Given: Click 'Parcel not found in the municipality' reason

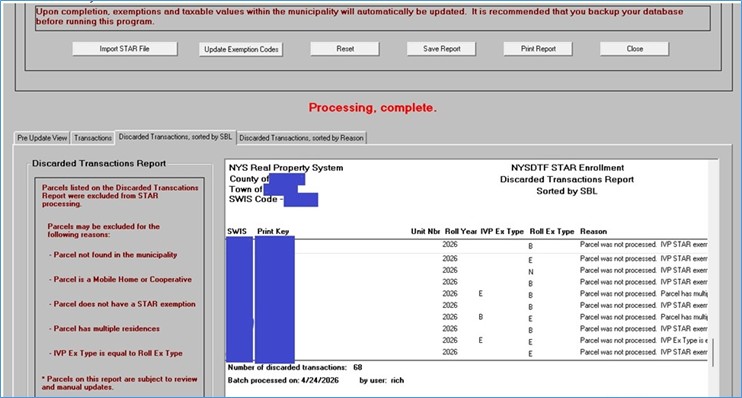Looking at the screenshot, I should [113, 255].
